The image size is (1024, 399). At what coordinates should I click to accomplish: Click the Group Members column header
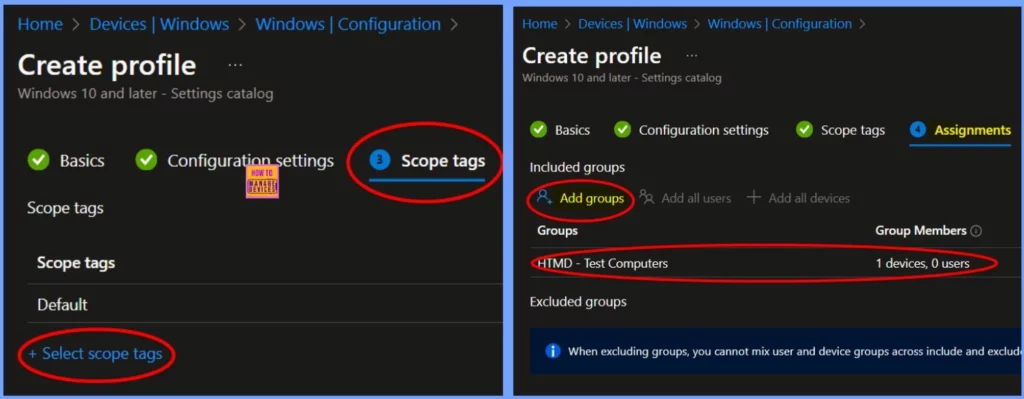pyautogui.click(x=921, y=231)
